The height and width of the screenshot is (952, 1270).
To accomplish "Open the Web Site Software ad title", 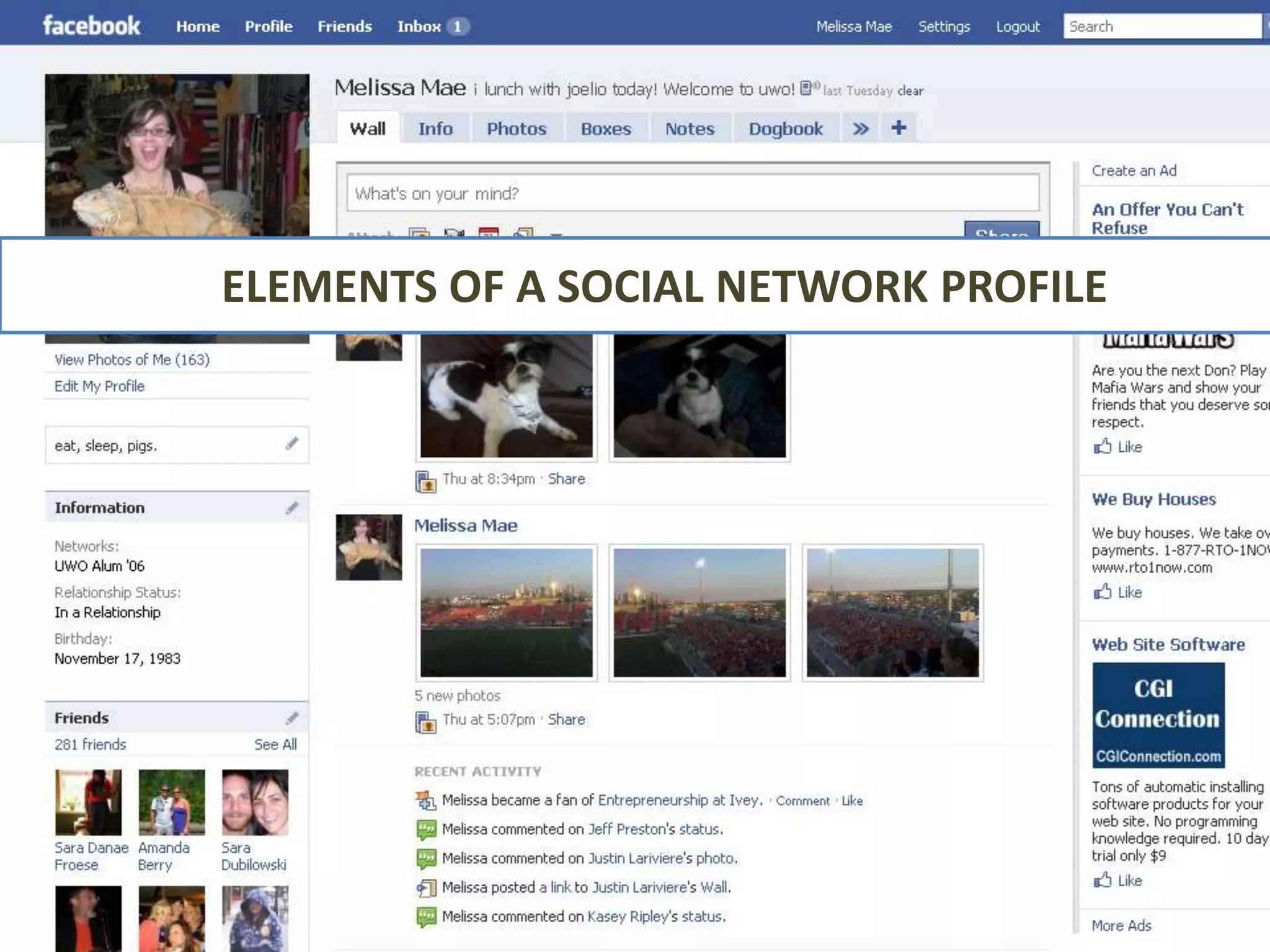I will [1168, 645].
